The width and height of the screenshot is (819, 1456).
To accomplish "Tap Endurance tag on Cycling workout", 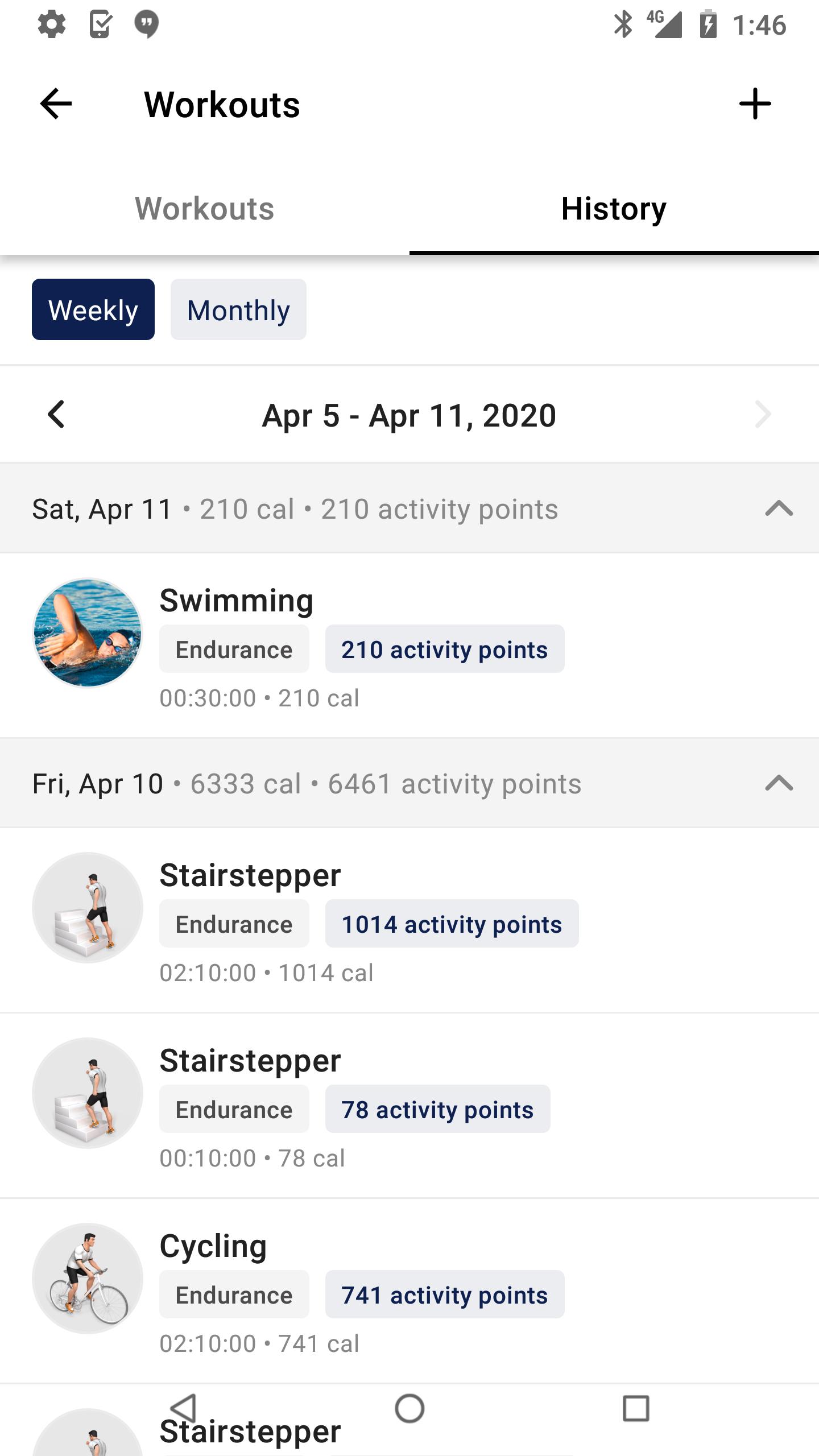I will click(x=234, y=1294).
